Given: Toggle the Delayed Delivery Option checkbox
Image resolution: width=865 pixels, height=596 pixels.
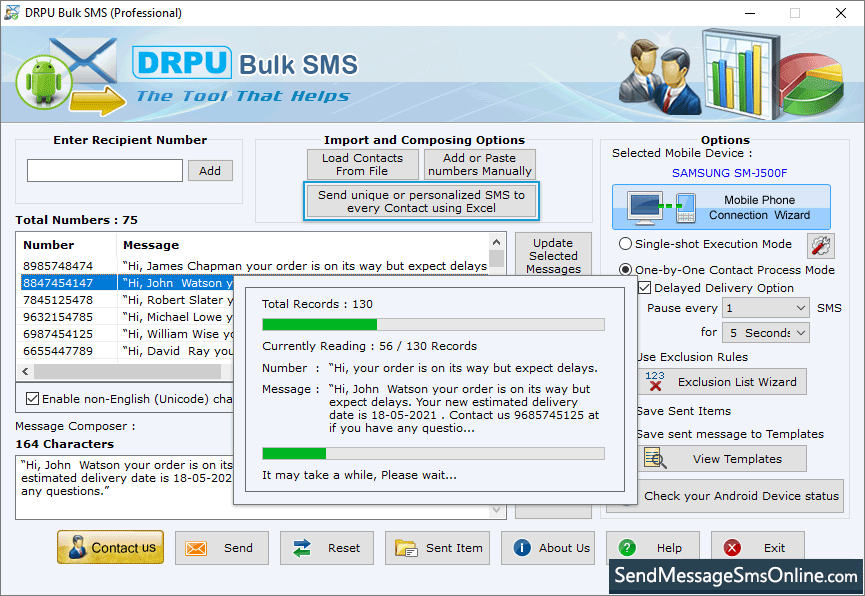Looking at the screenshot, I should (x=644, y=288).
